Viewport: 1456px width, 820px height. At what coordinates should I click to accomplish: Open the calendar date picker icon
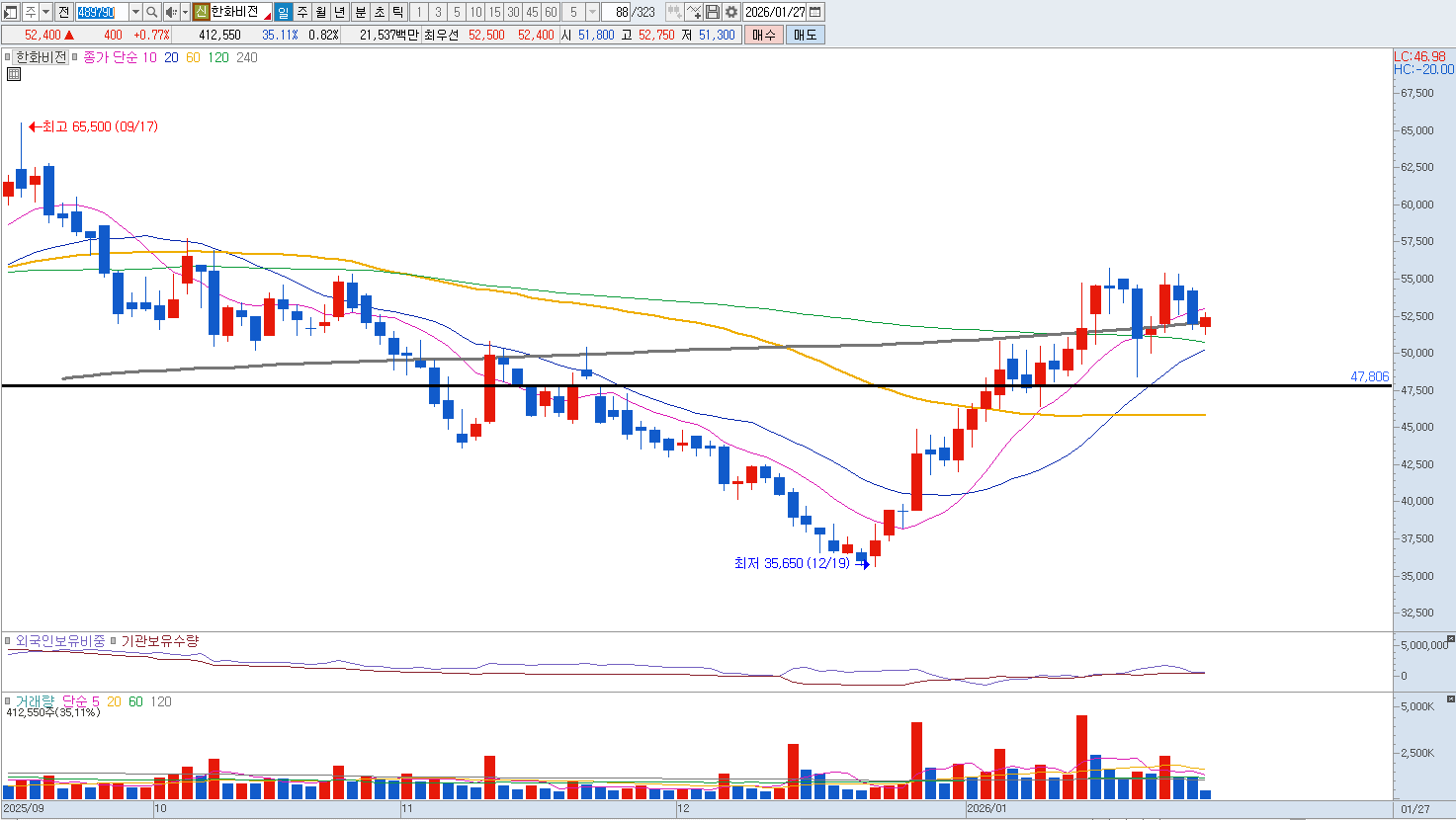coord(815,12)
